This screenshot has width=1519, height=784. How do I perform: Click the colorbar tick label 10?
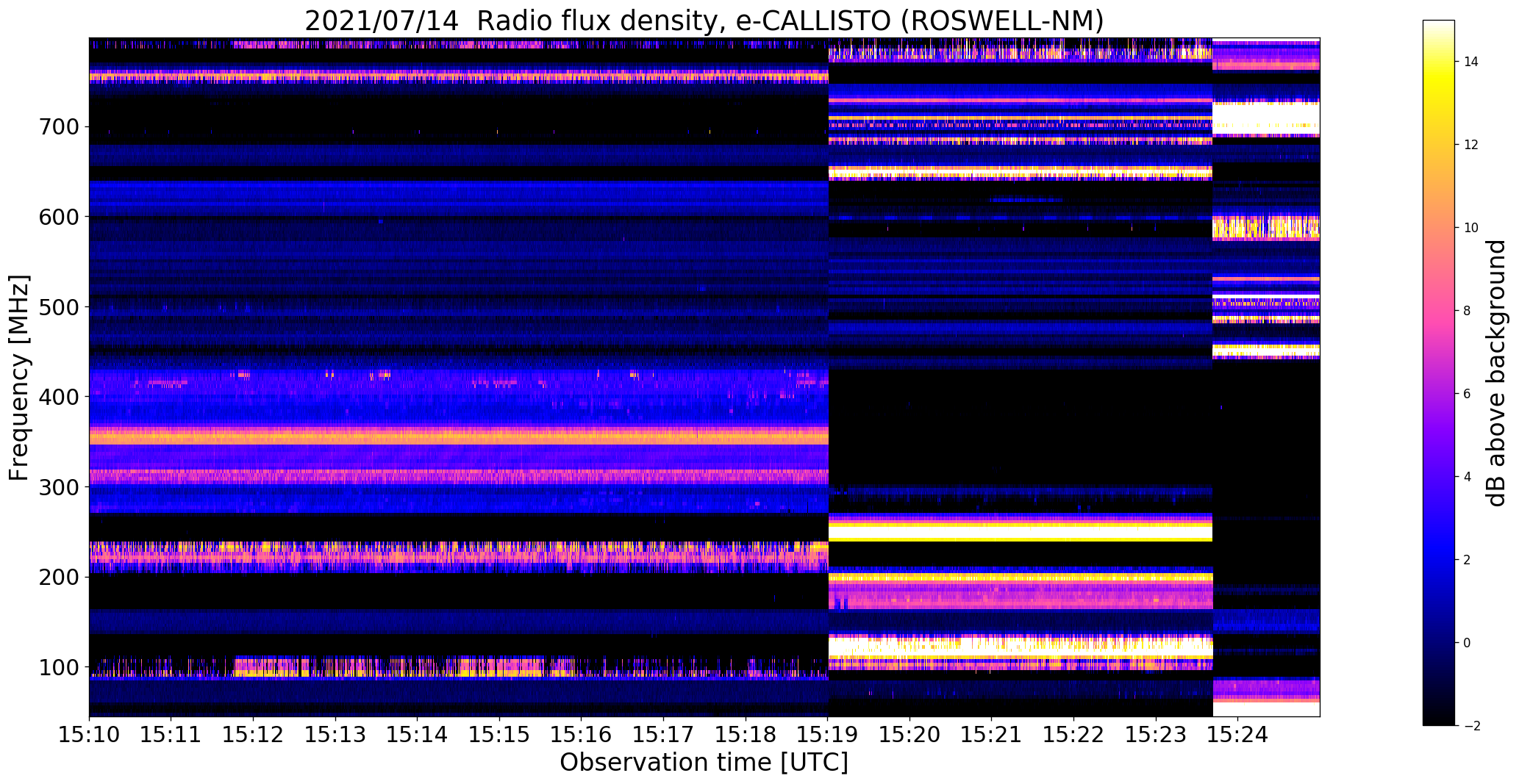1471,229
